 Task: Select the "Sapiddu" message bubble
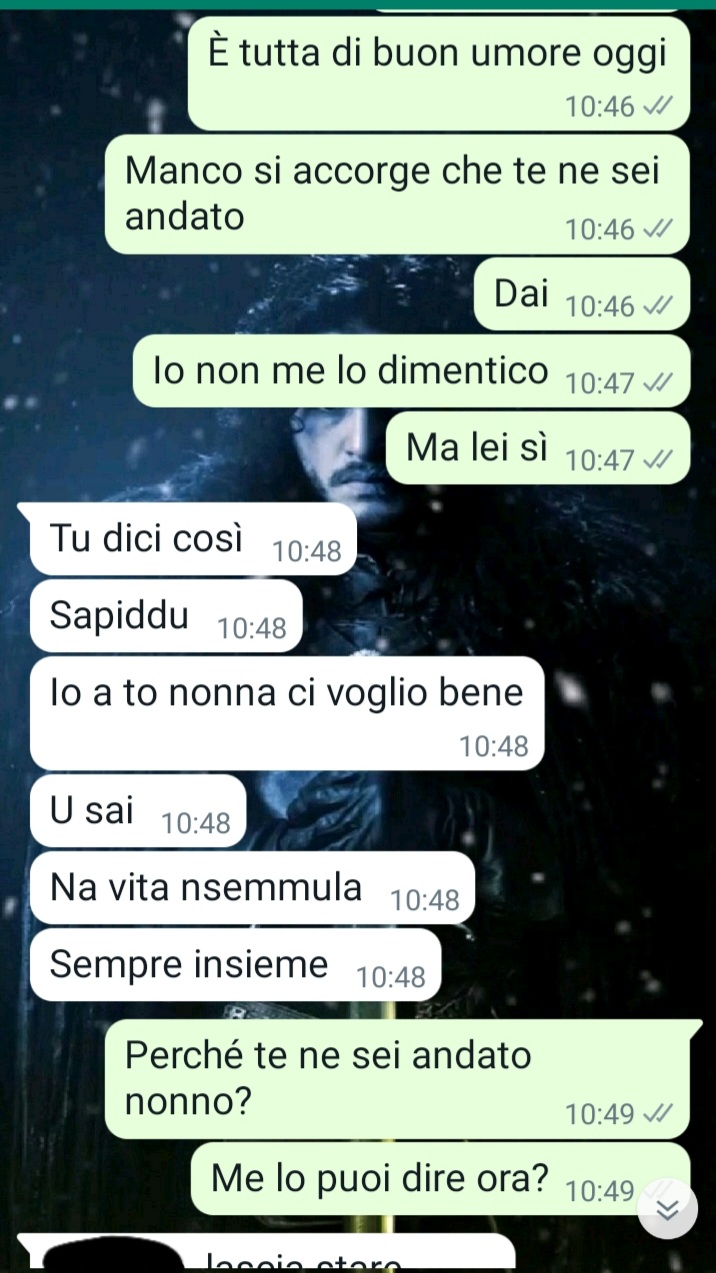[166, 616]
